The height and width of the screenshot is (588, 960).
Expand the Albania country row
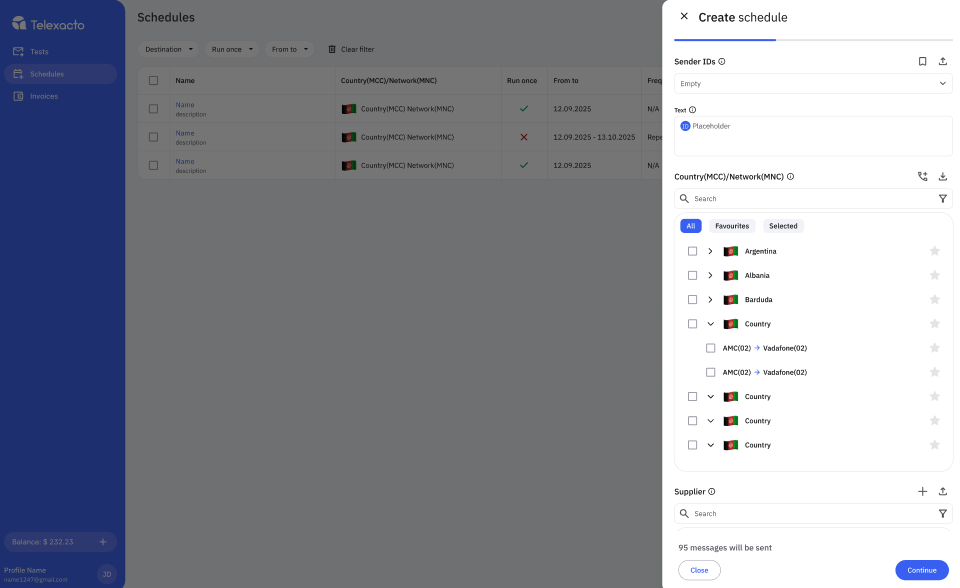pos(710,275)
